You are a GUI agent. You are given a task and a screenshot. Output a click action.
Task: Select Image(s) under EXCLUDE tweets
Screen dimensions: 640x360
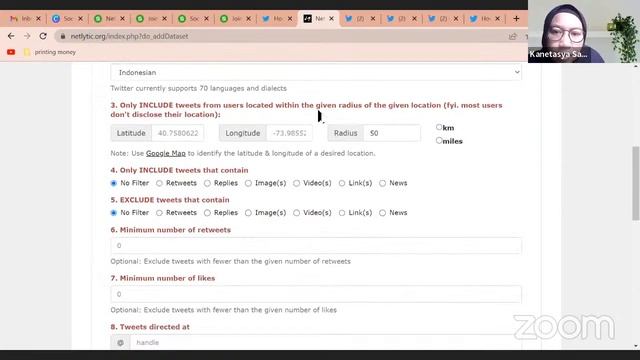coord(248,213)
